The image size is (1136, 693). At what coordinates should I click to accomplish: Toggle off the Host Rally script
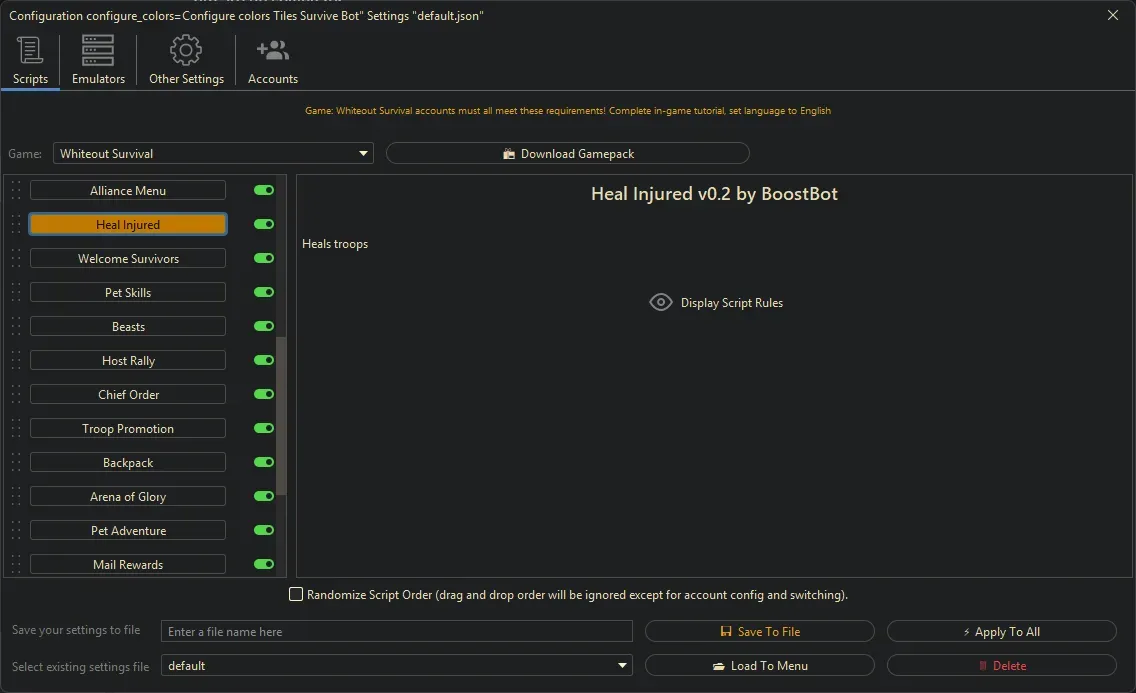tap(264, 361)
